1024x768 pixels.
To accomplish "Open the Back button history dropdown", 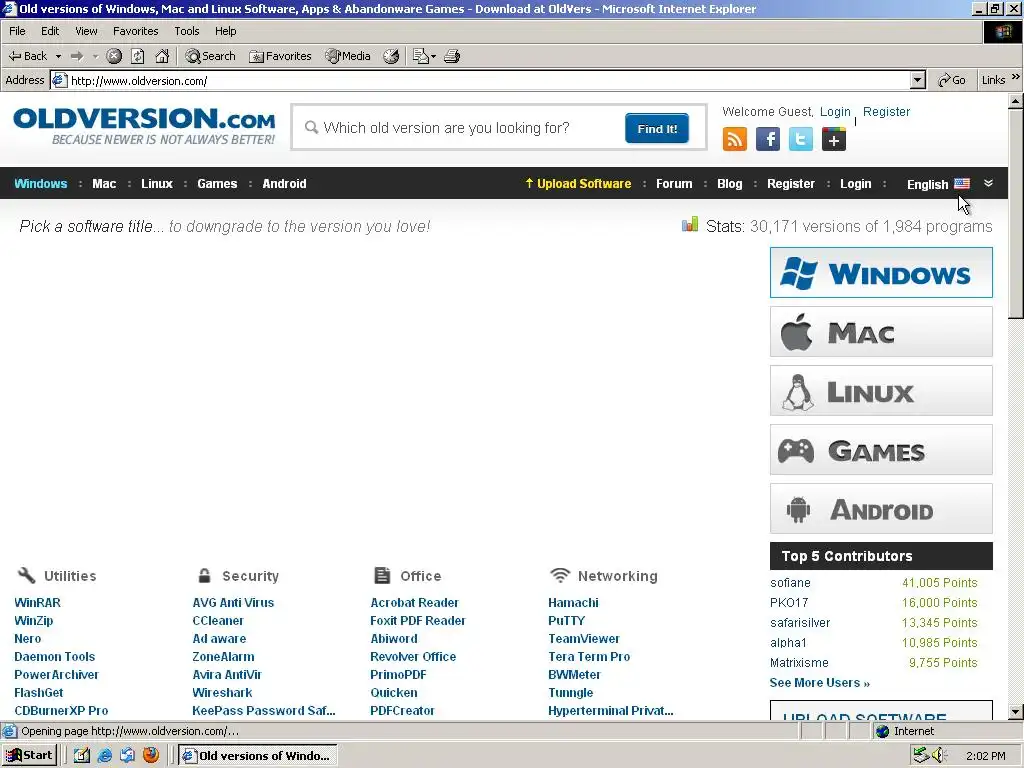I will (x=58, y=56).
